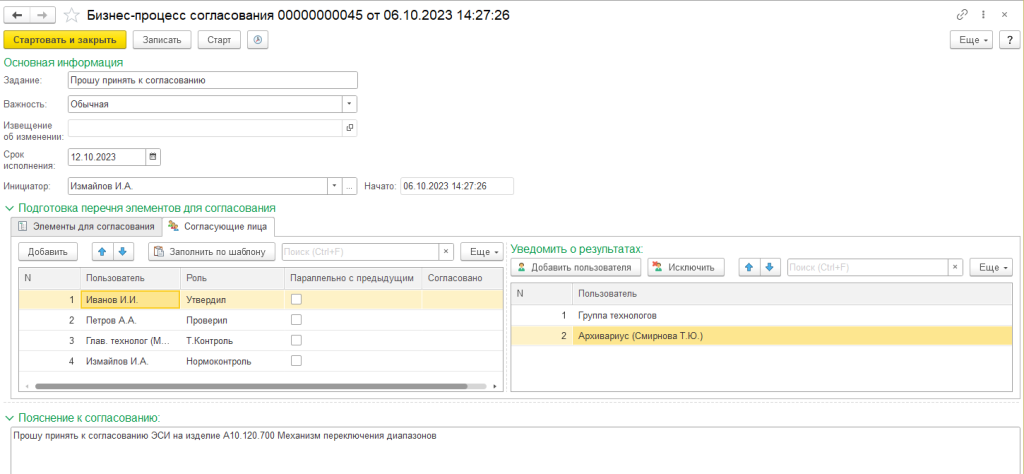Image resolution: width=1024 pixels, height=474 pixels.
Task: Clear the approvers search field
Action: [446, 252]
